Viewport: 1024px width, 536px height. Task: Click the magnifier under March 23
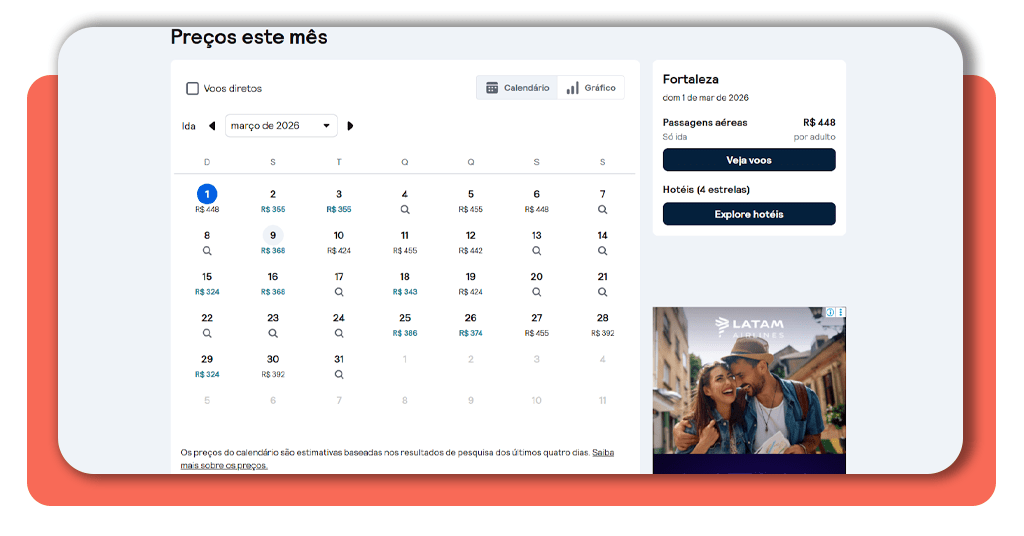coord(273,333)
